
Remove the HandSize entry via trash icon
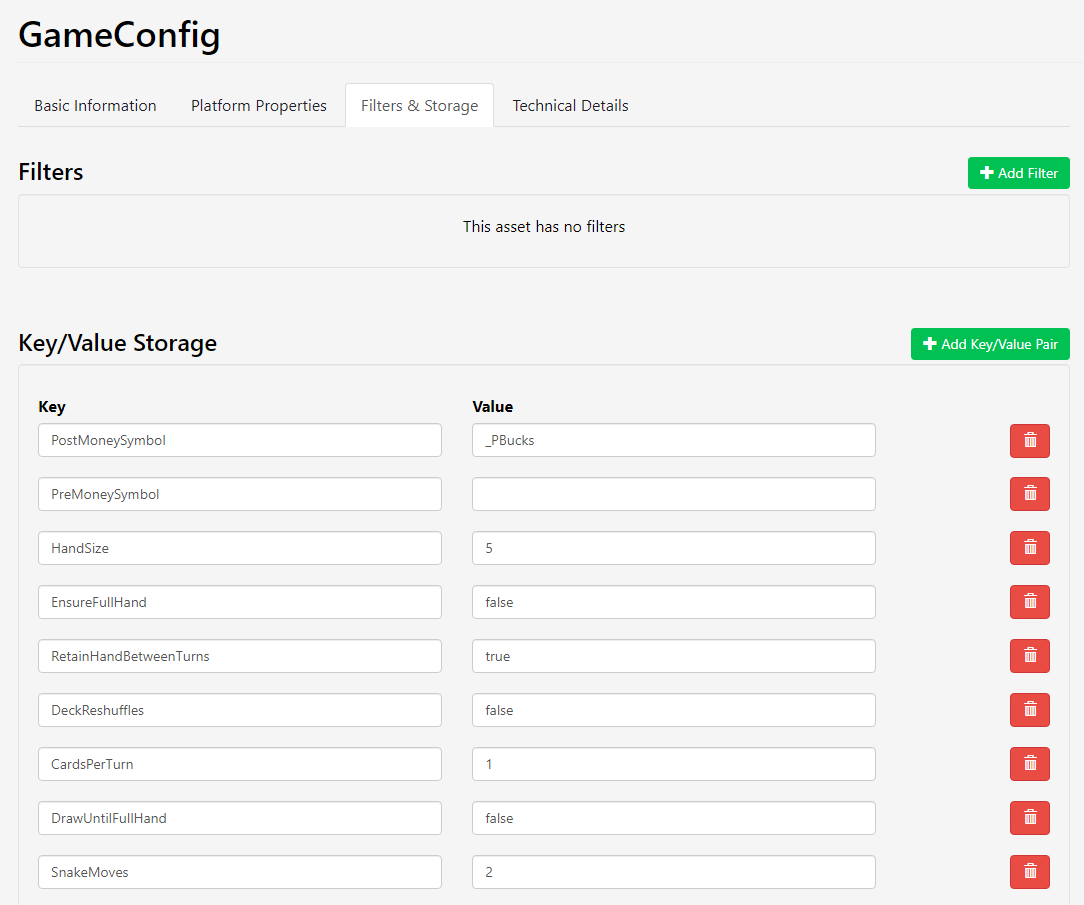coord(1029,548)
